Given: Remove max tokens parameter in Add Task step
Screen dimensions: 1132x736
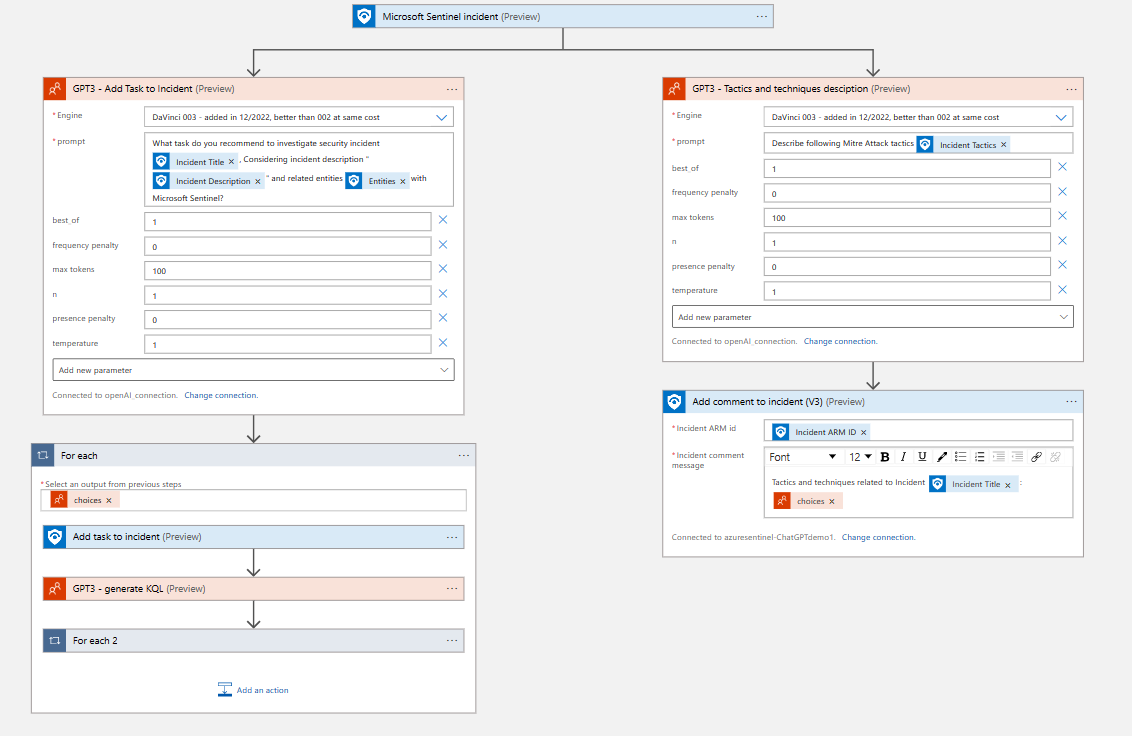Looking at the screenshot, I should tap(443, 269).
